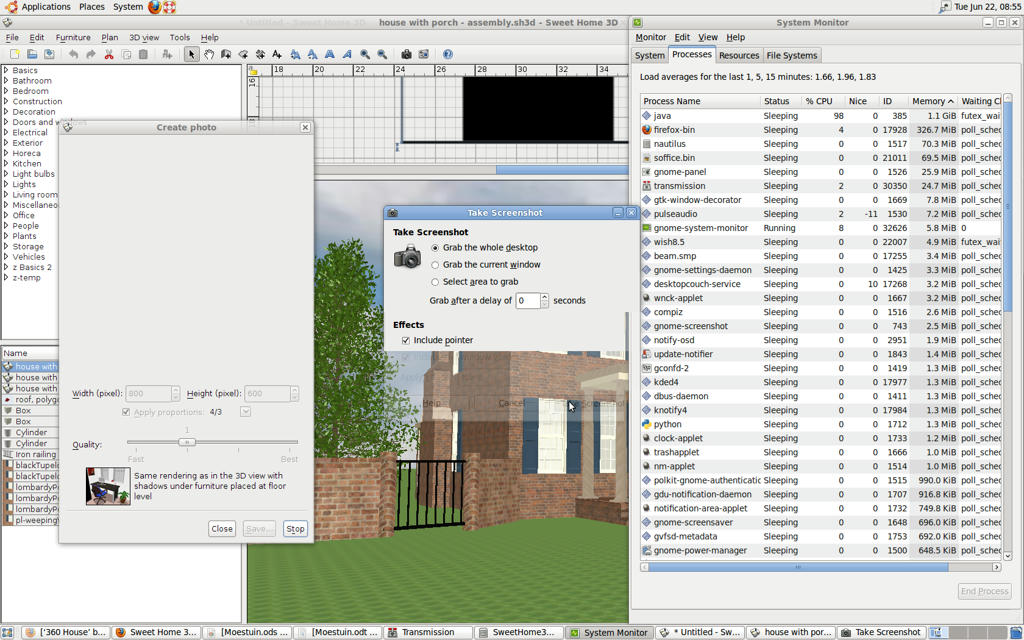
Task: Click the lifebuoy help icon in top panel
Action: pyautogui.click(x=169, y=7)
